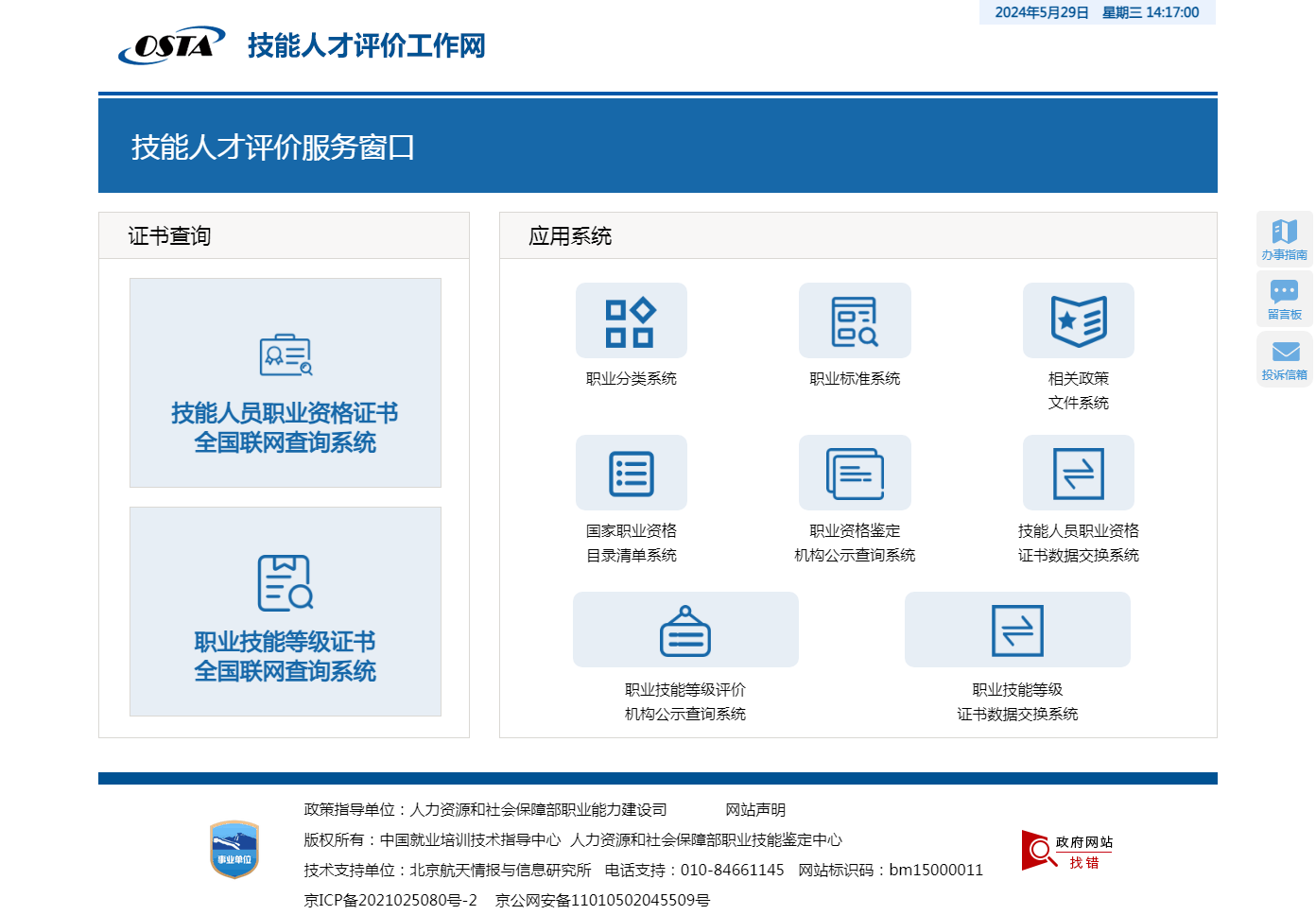
Task: Open 职业技能等级评价机构公示查询系统 icon
Action: (685, 630)
